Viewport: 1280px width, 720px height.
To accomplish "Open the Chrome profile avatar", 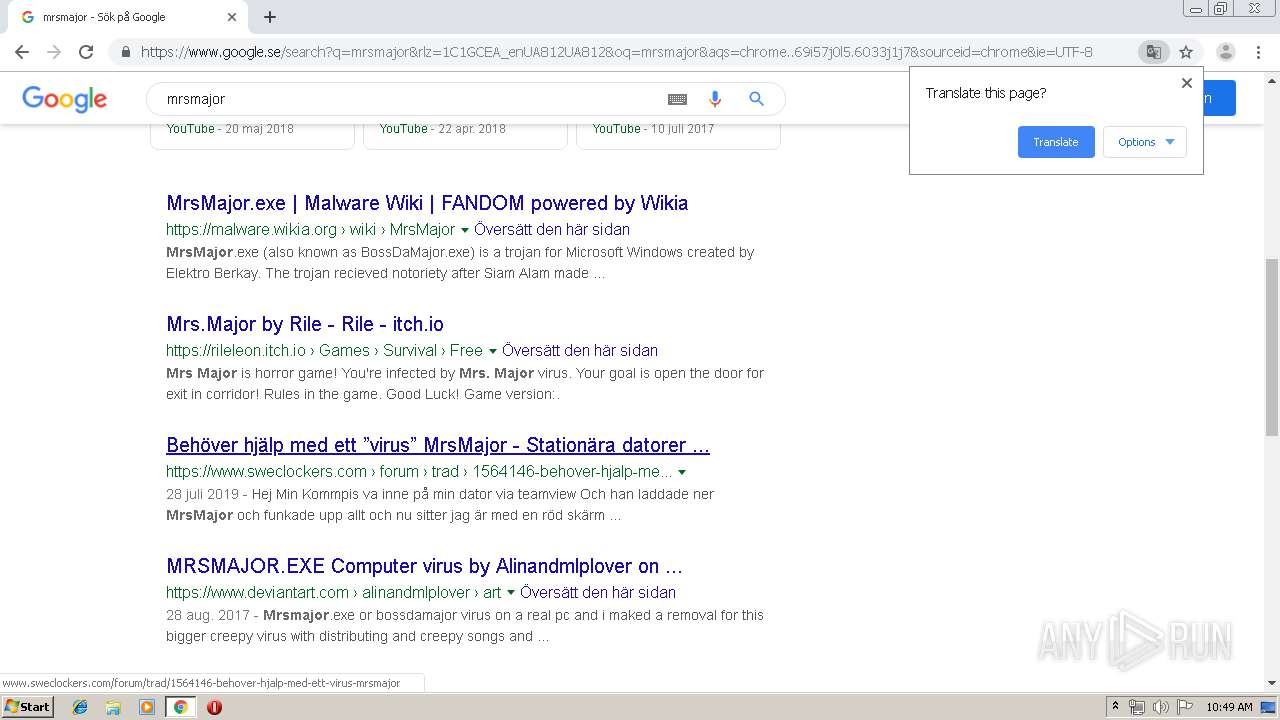I will (1225, 52).
